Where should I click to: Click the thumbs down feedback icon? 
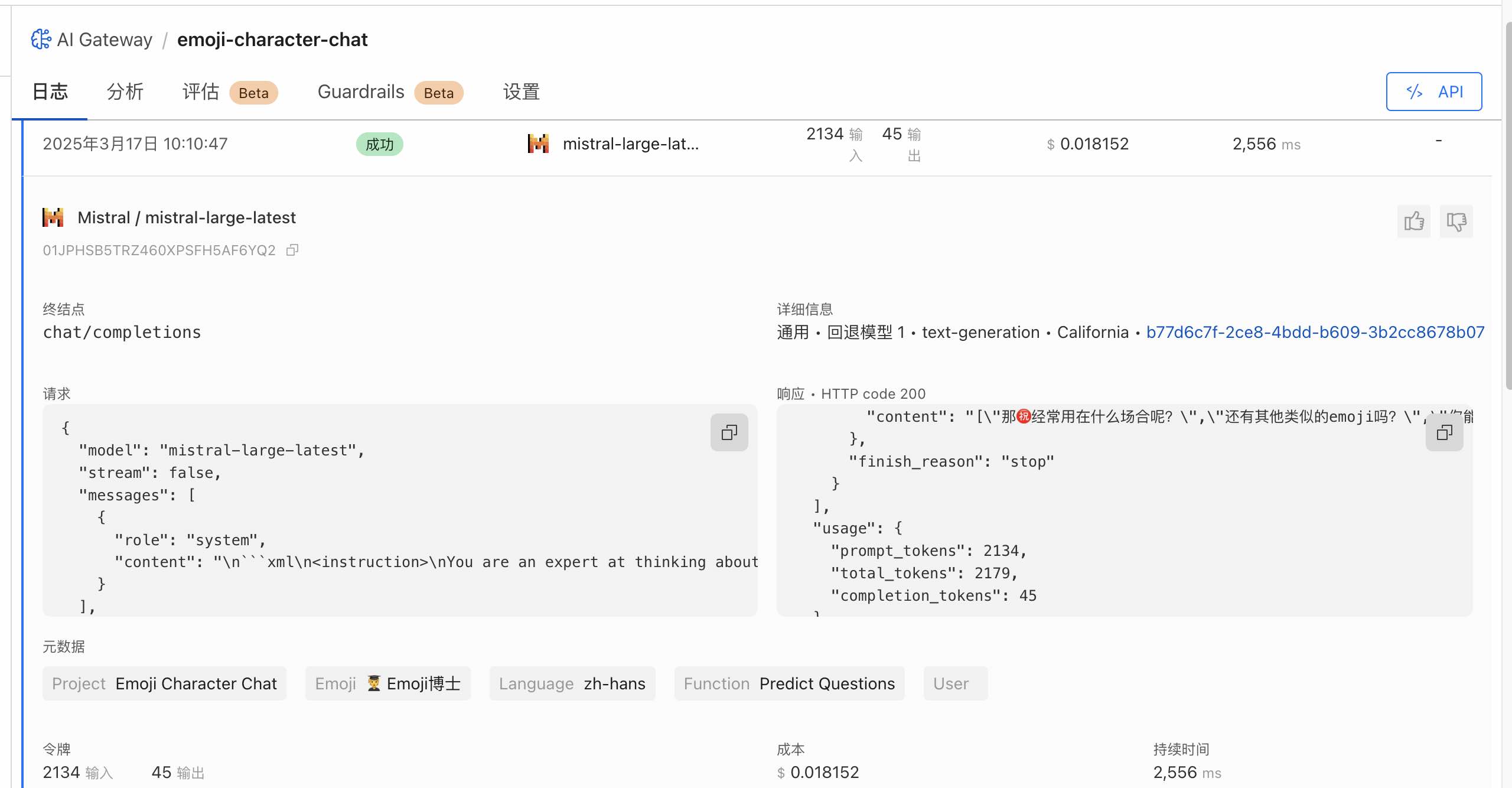1456,222
